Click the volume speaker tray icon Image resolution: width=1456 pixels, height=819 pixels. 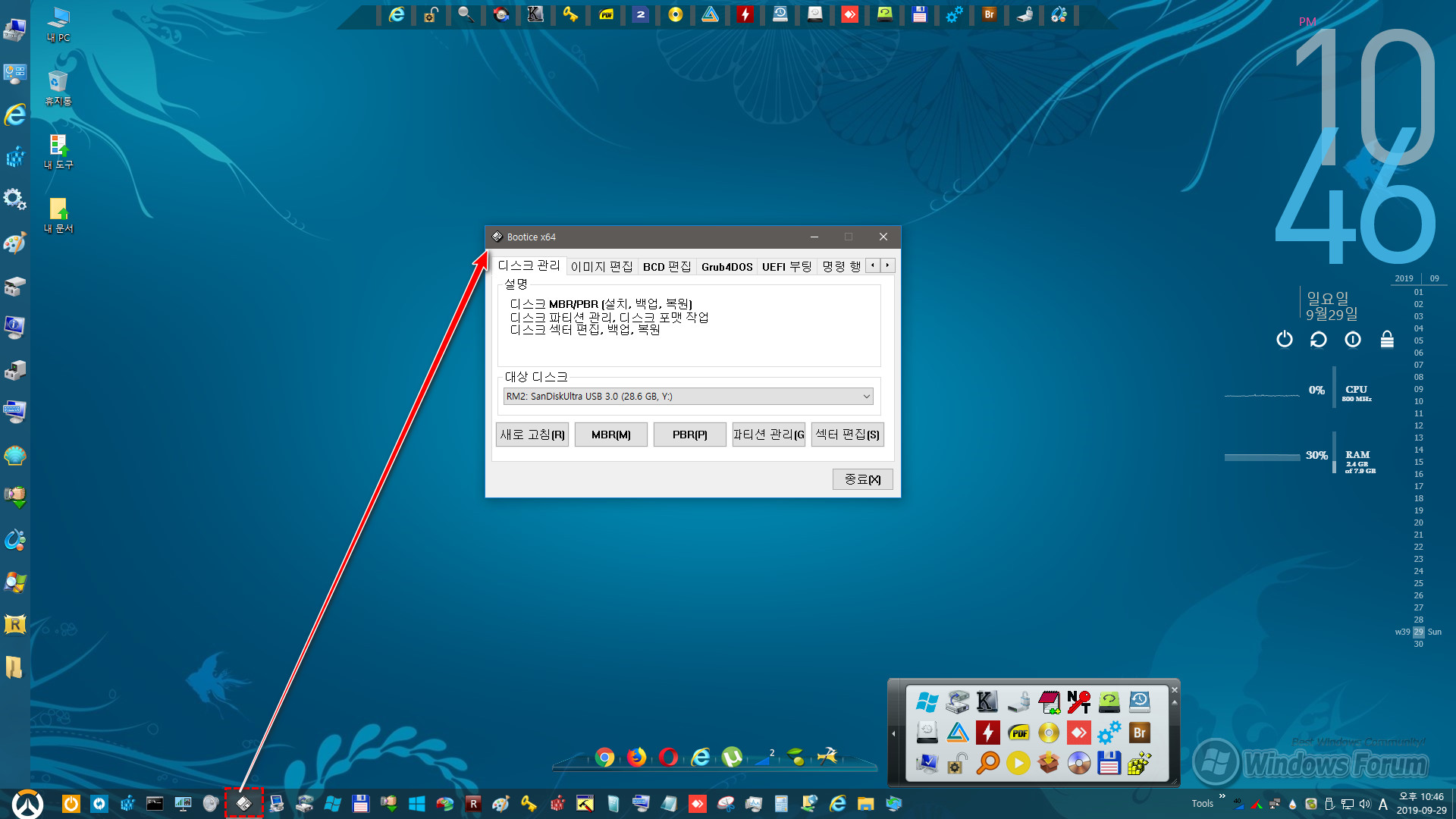click(x=1365, y=804)
